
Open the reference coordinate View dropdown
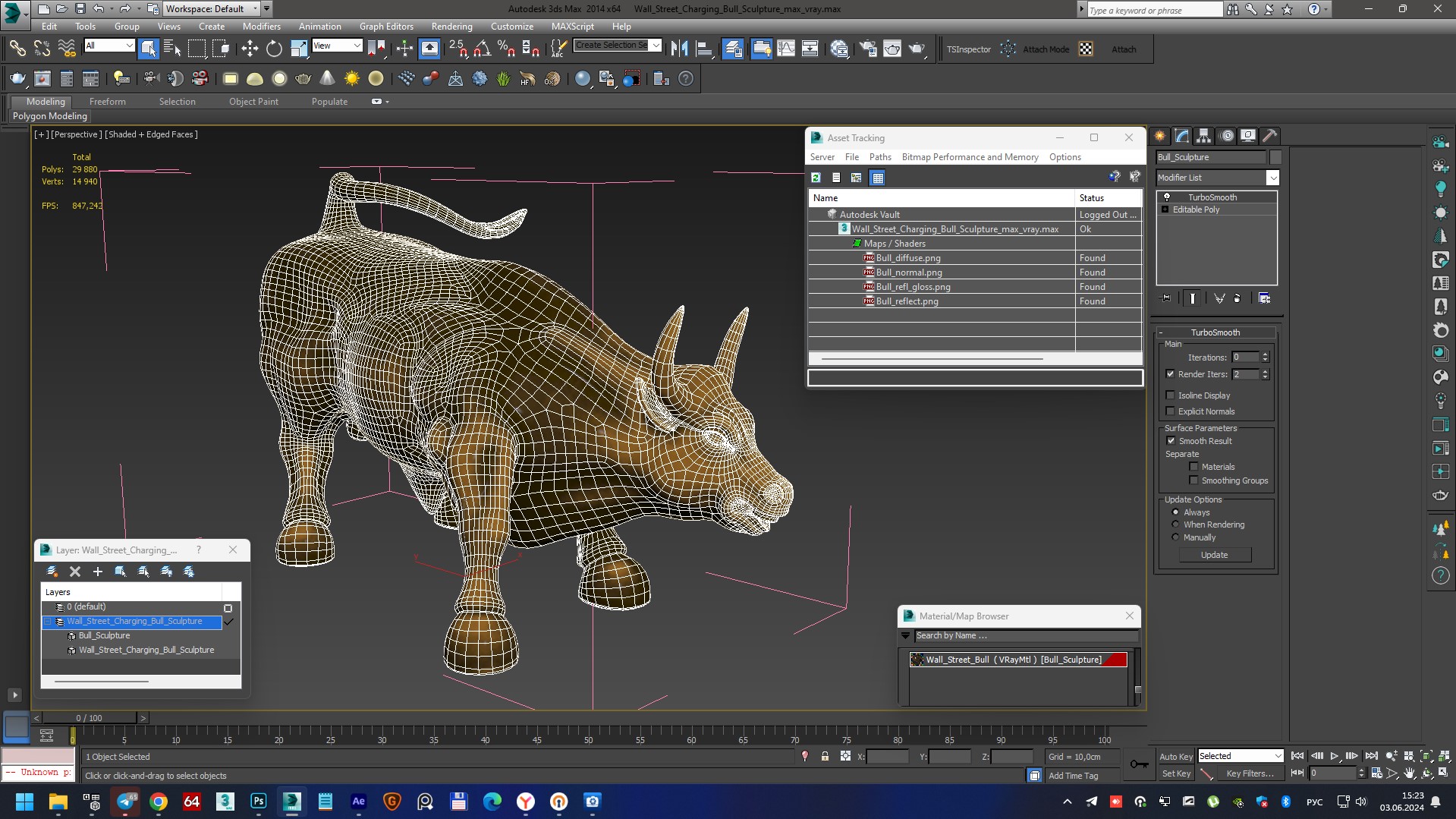coord(337,46)
